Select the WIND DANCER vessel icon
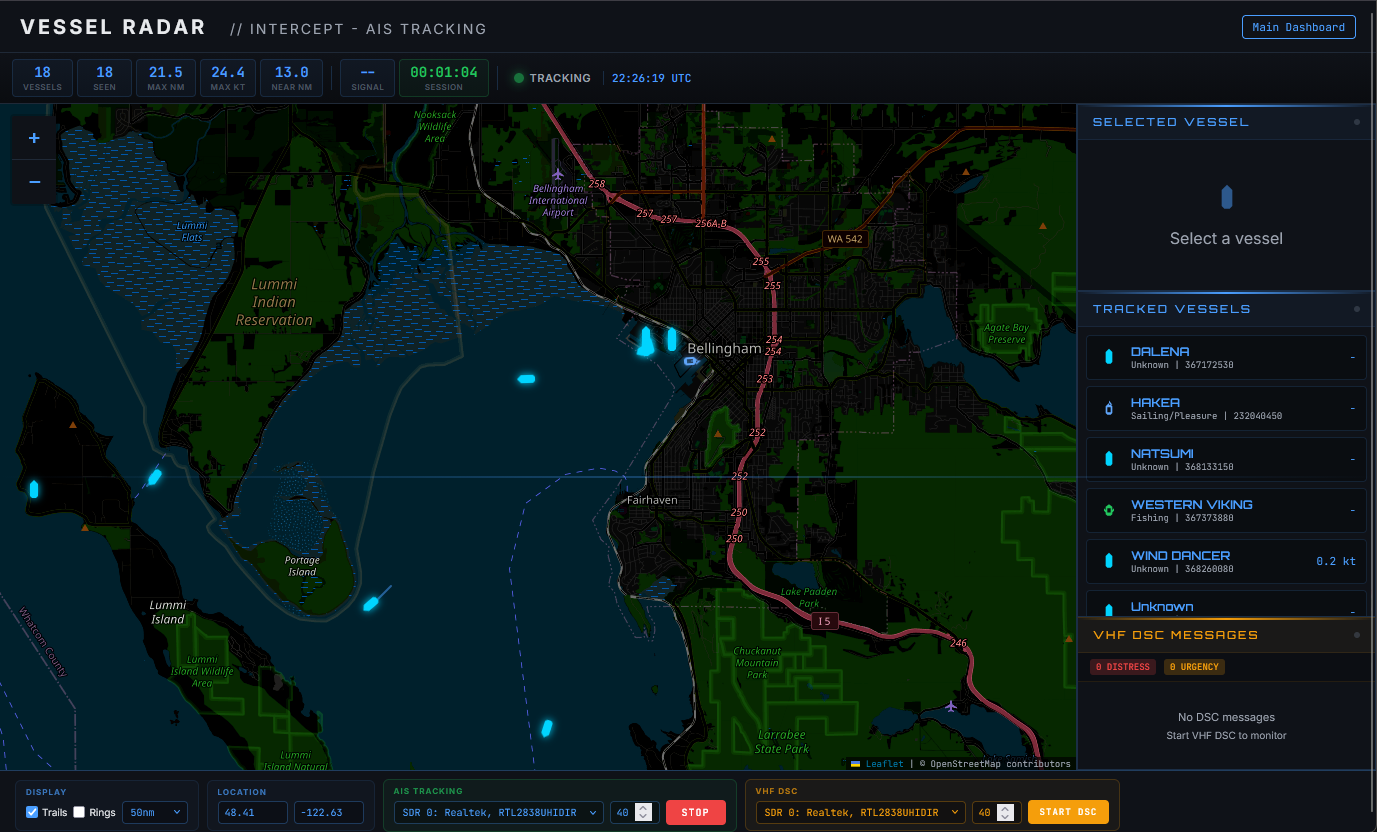1377x832 pixels. click(x=1110, y=561)
